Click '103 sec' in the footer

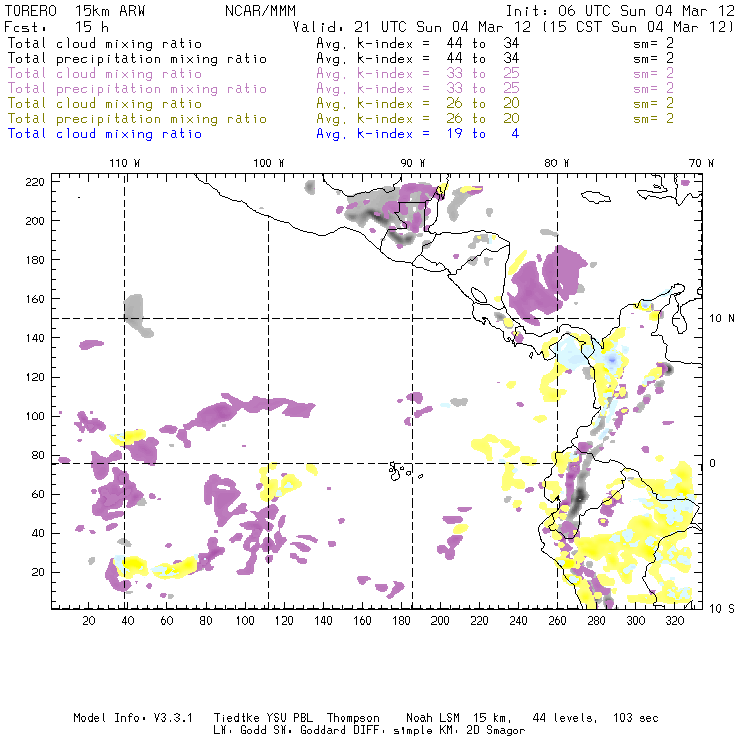point(636,718)
